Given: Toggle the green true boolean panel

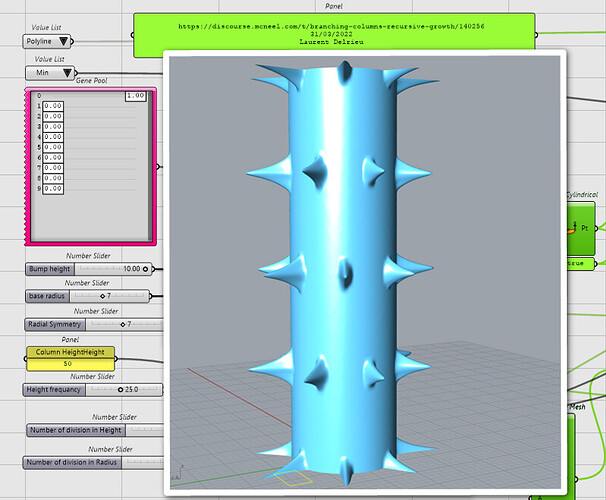Looking at the screenshot, I should pyautogui.click(x=580, y=264).
